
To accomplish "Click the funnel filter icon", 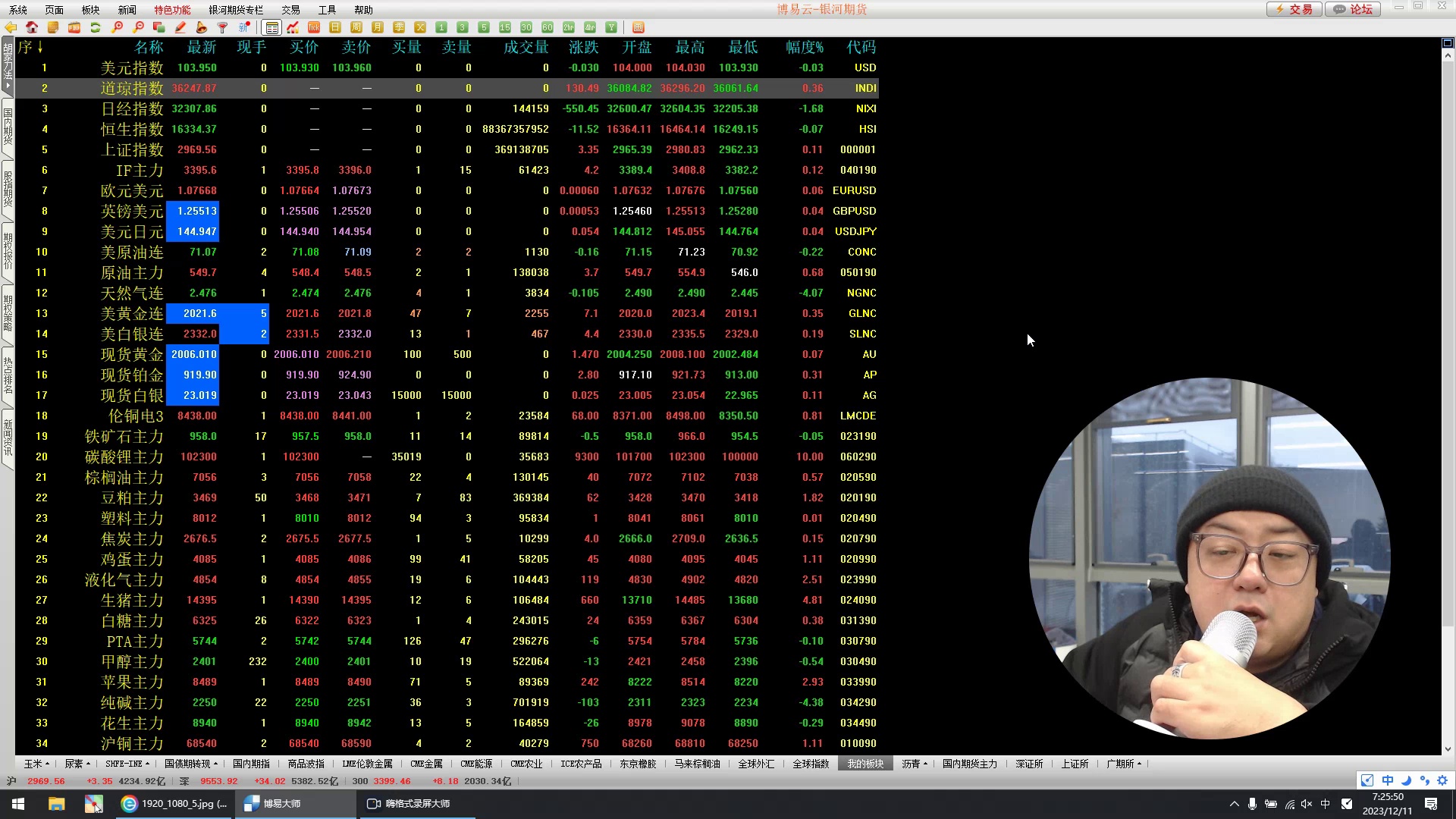I will (223, 27).
